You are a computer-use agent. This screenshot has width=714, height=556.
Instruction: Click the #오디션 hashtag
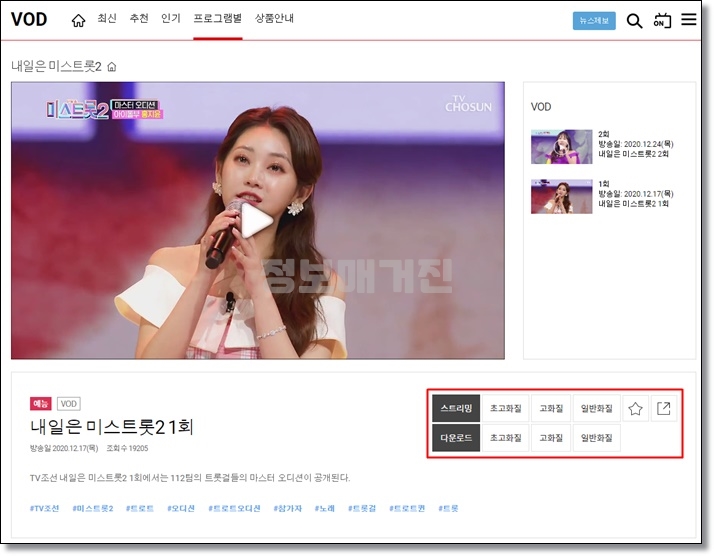click(x=181, y=508)
